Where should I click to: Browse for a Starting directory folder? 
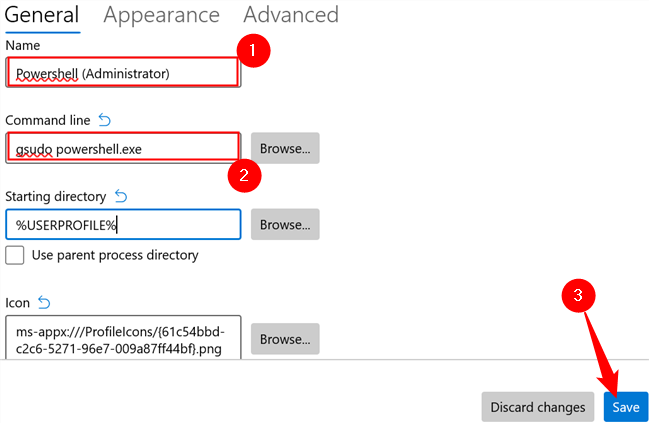click(x=285, y=224)
